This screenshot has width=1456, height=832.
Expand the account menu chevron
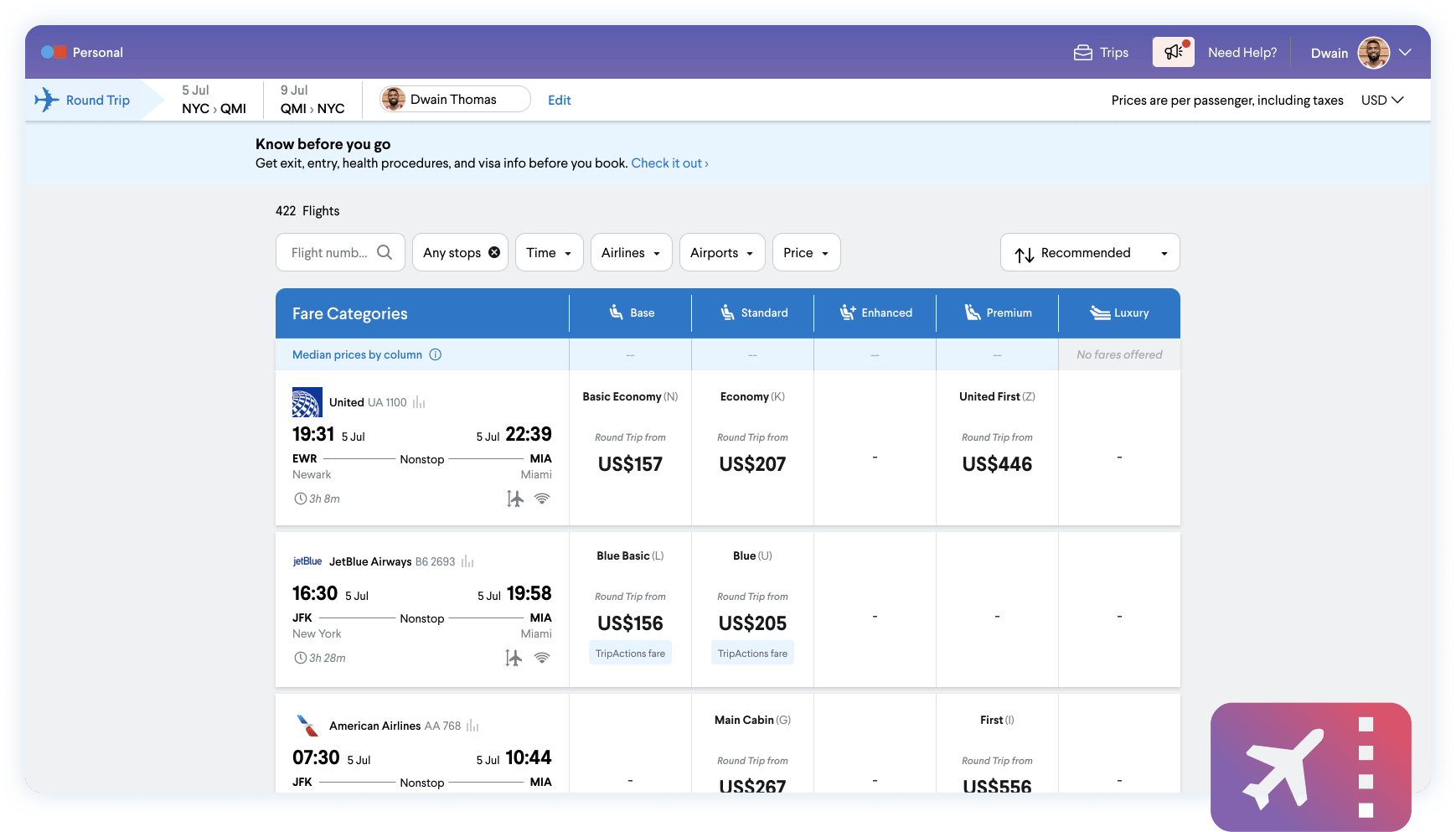pyautogui.click(x=1405, y=52)
